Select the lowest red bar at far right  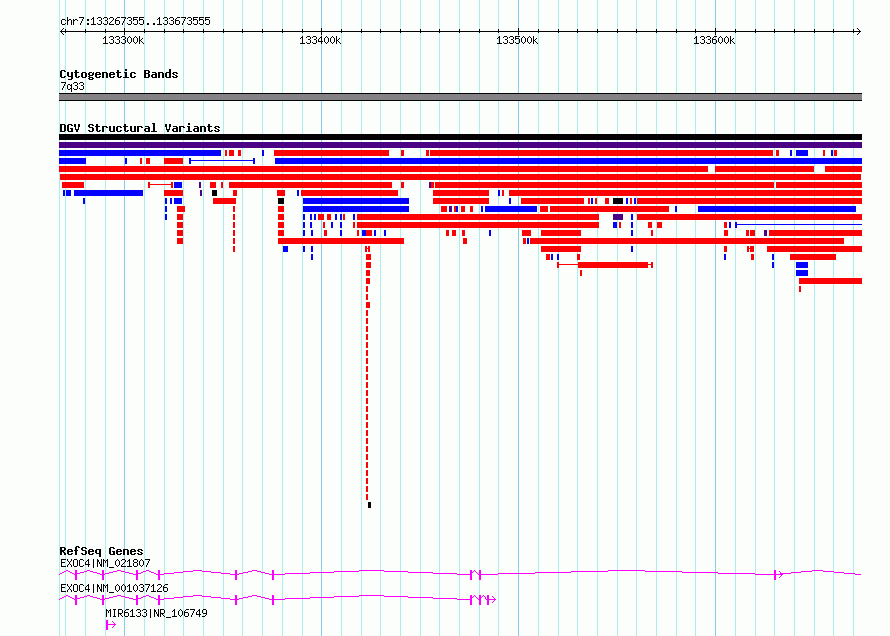click(830, 281)
